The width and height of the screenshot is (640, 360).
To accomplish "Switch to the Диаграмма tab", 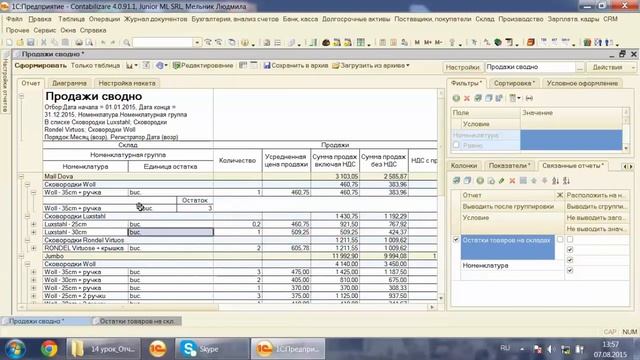I will (69, 83).
